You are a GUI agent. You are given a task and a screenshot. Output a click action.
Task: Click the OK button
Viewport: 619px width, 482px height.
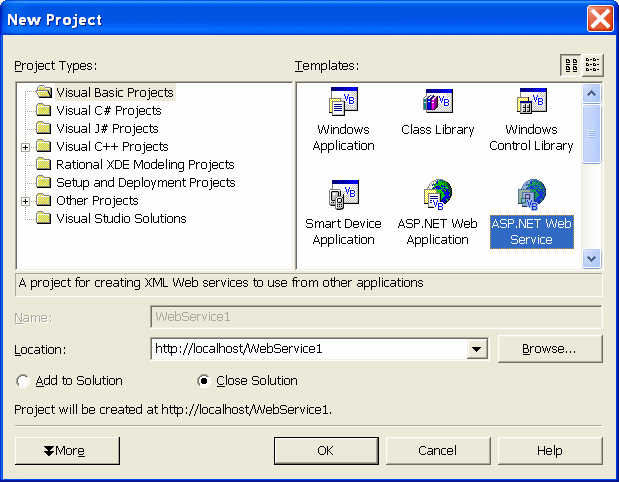pos(326,450)
